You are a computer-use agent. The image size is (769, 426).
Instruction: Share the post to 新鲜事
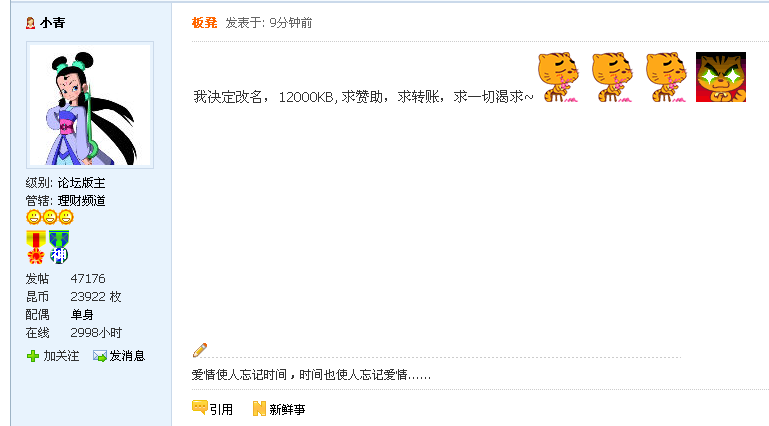click(287, 409)
